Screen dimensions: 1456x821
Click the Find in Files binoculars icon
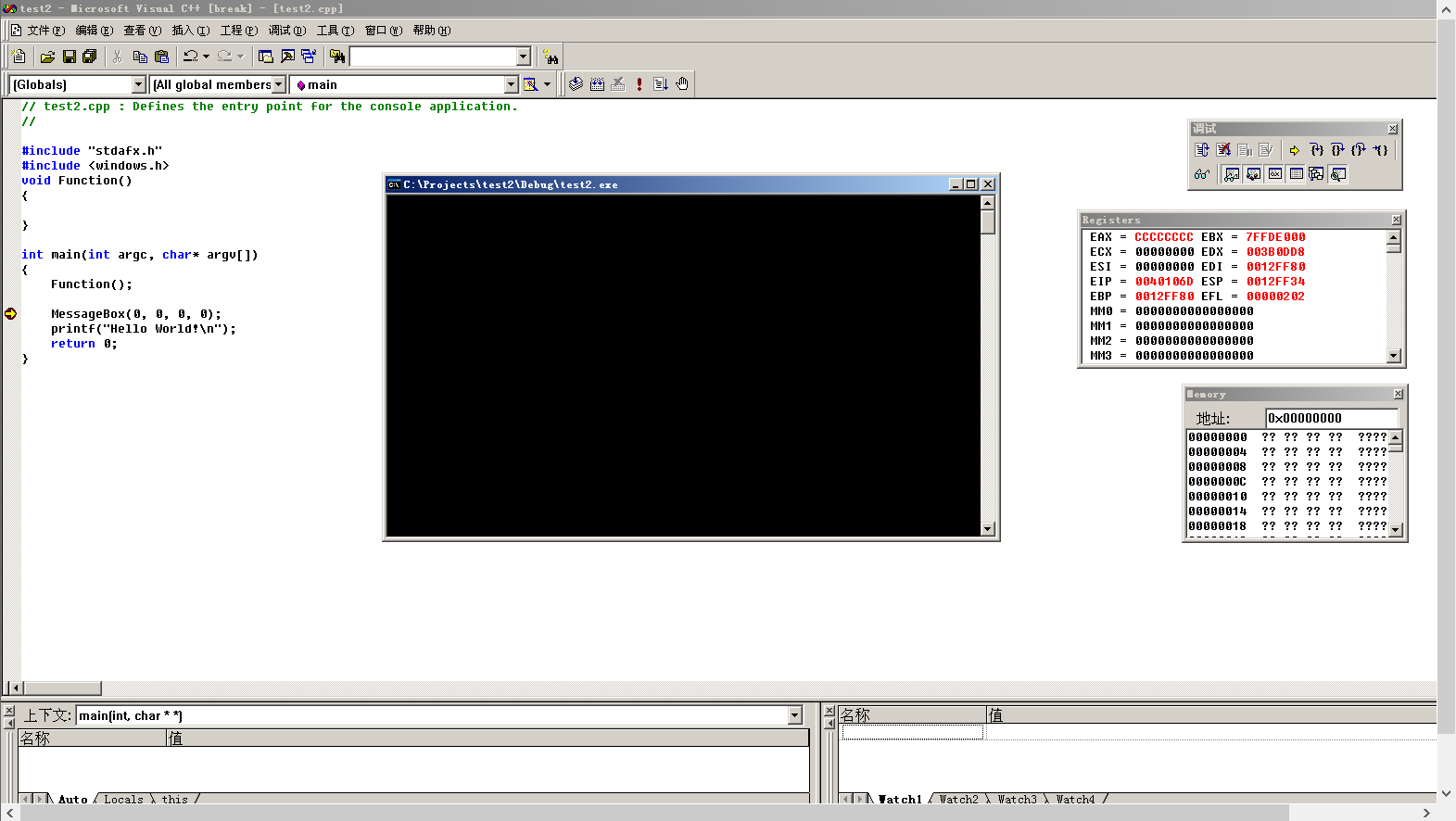coord(337,57)
